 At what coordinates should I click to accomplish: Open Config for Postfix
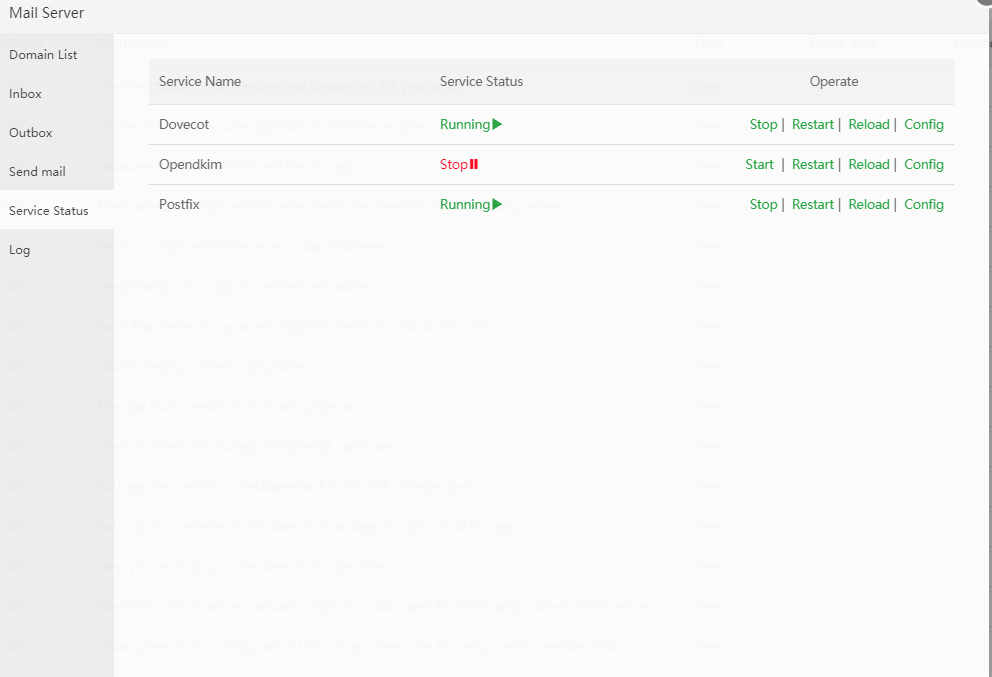click(x=923, y=205)
